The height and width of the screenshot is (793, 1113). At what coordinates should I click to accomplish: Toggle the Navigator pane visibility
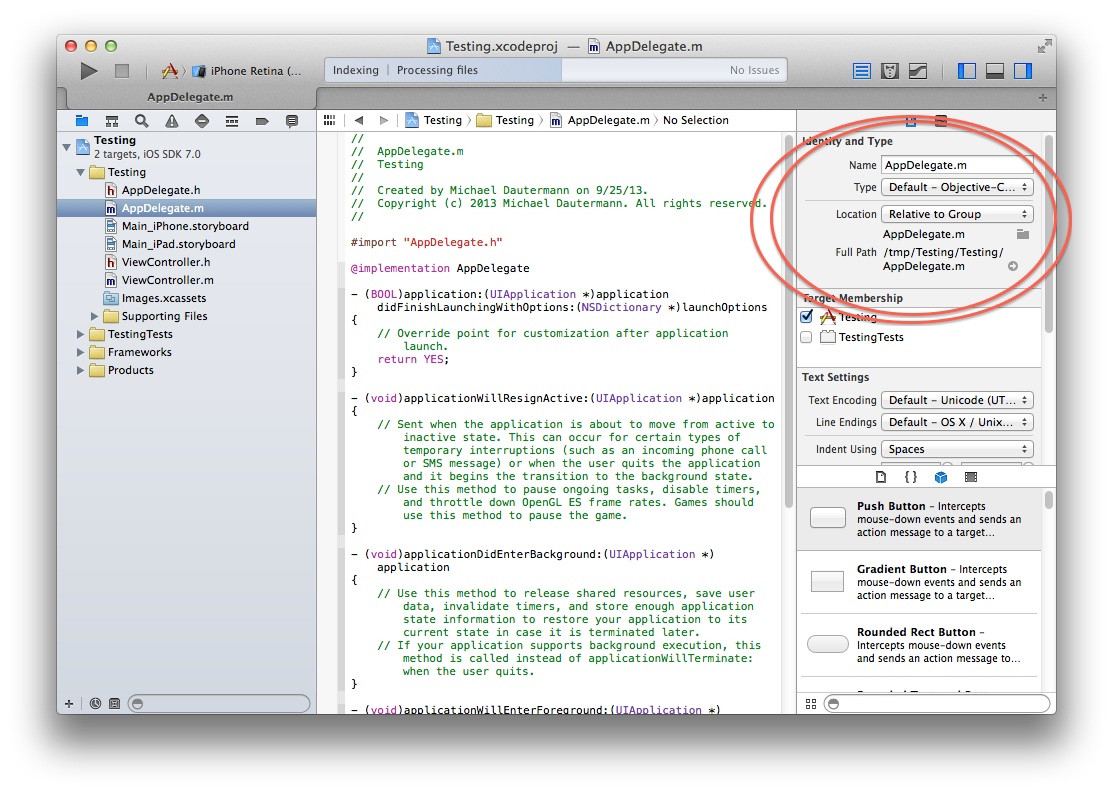[967, 71]
